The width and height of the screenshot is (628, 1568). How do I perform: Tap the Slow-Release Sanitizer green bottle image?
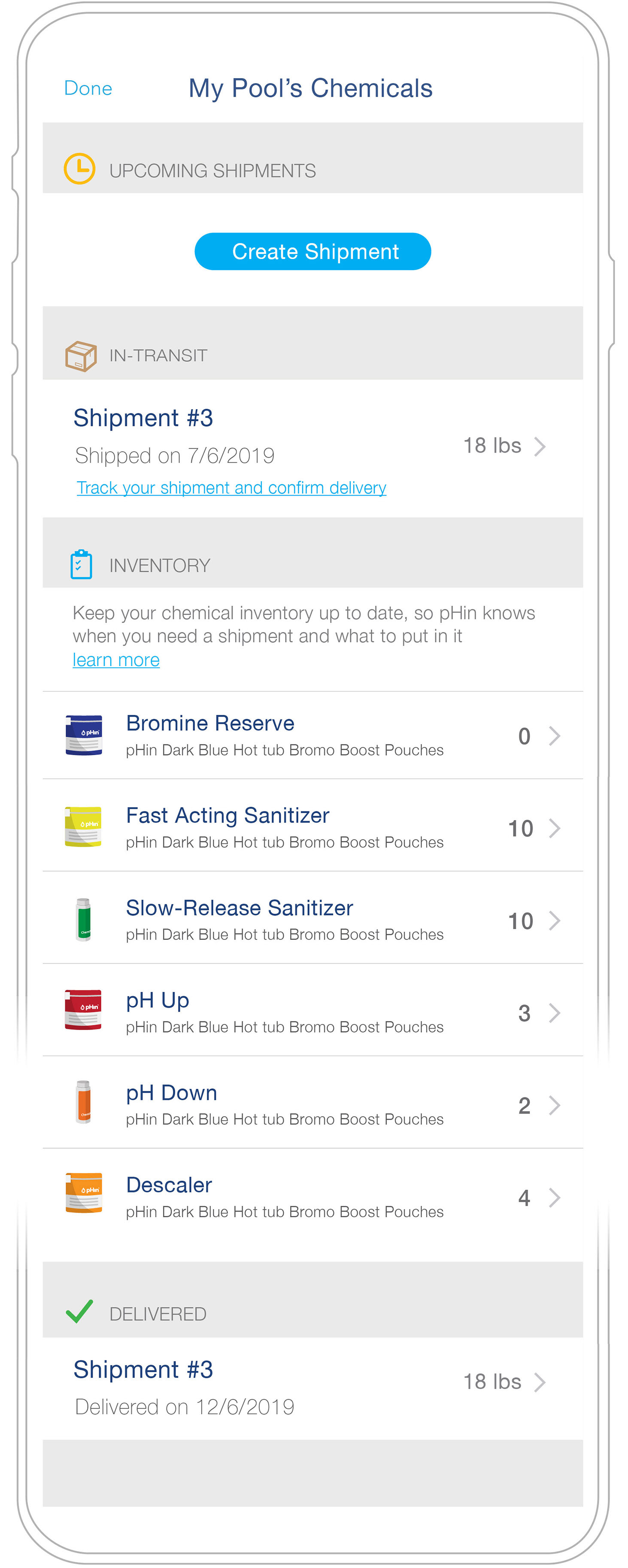(84, 919)
